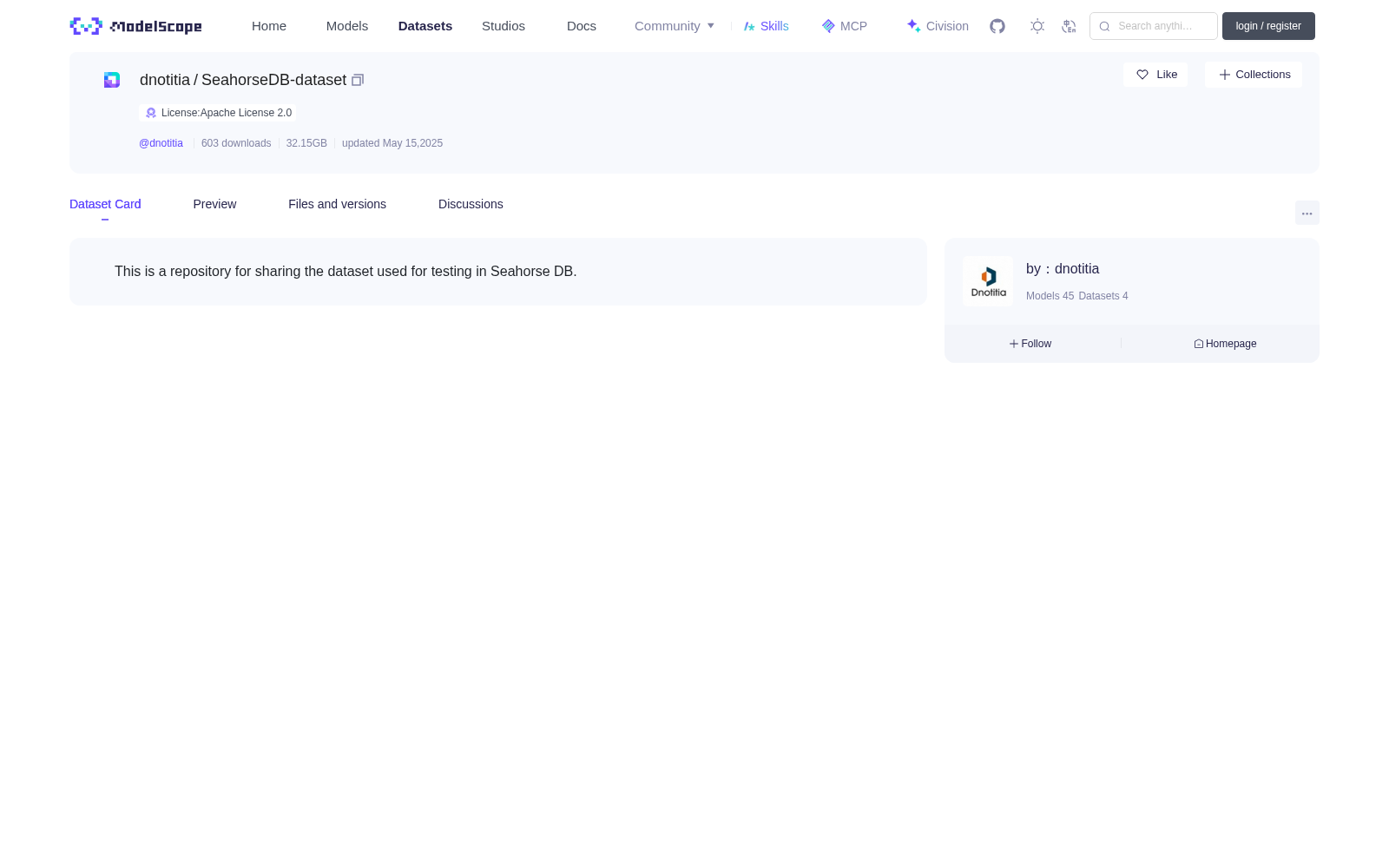Viewport: 1389px width, 868px height.
Task: Click the SeahorseDB-dataset title text
Action: (273, 80)
